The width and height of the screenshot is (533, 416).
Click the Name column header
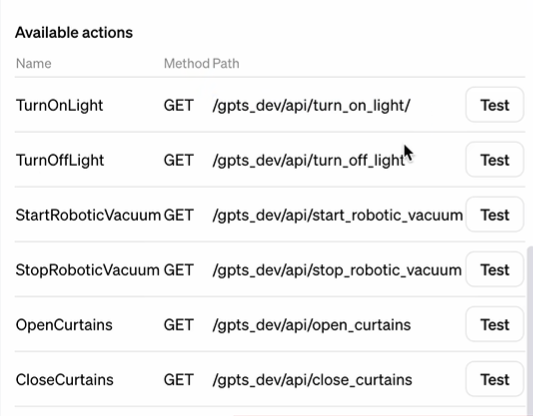34,64
